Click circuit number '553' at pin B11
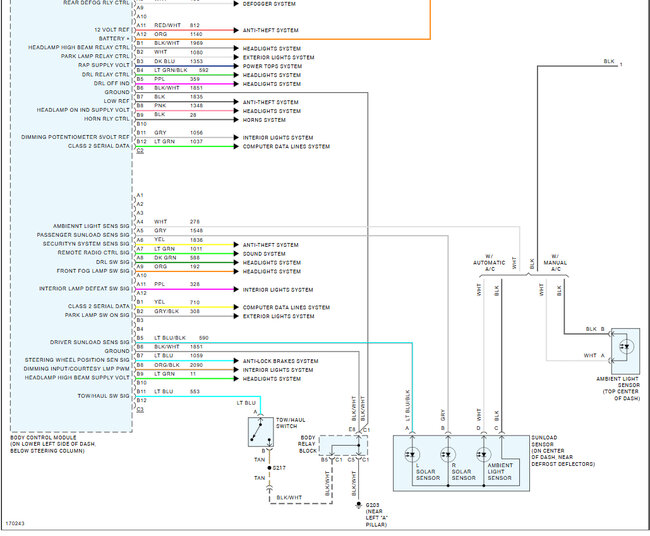This screenshot has width=650, height=536. (195, 391)
